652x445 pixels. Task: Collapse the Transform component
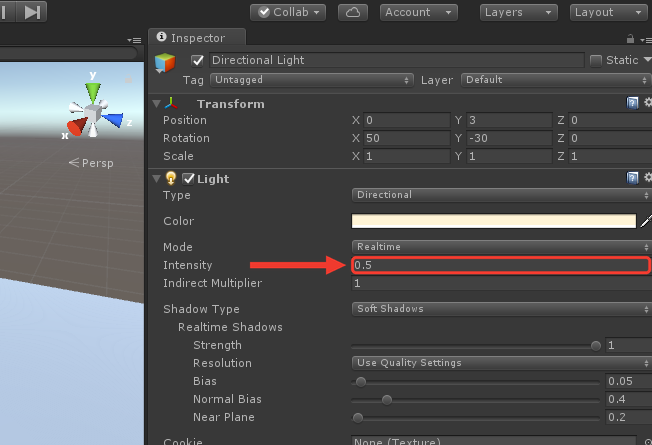(x=157, y=104)
